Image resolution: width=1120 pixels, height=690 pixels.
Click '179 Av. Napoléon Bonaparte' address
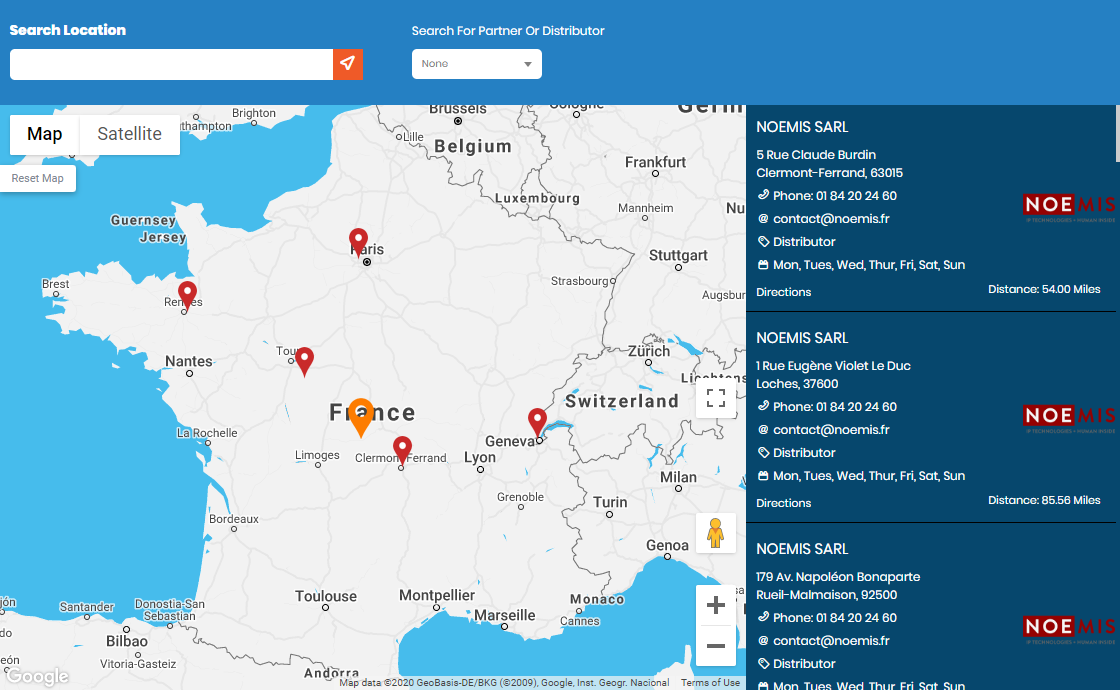pos(838,577)
